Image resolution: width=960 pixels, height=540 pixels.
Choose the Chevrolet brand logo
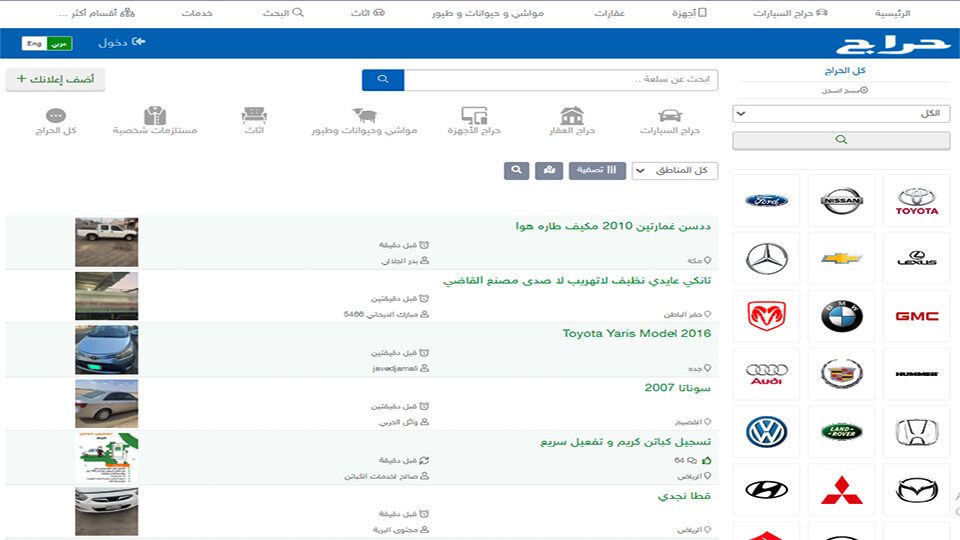click(841, 258)
